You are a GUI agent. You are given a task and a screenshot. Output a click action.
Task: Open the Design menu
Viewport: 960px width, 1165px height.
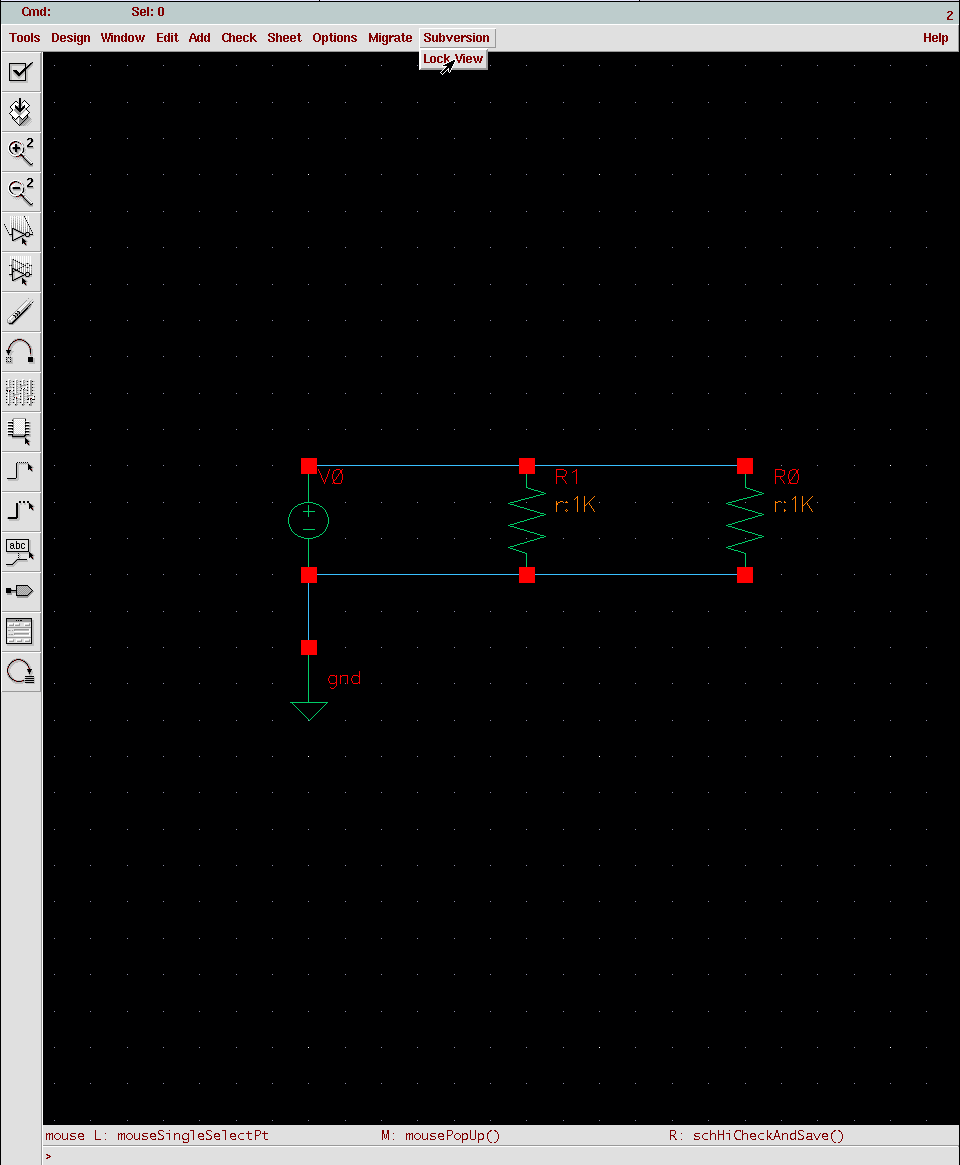click(71, 38)
